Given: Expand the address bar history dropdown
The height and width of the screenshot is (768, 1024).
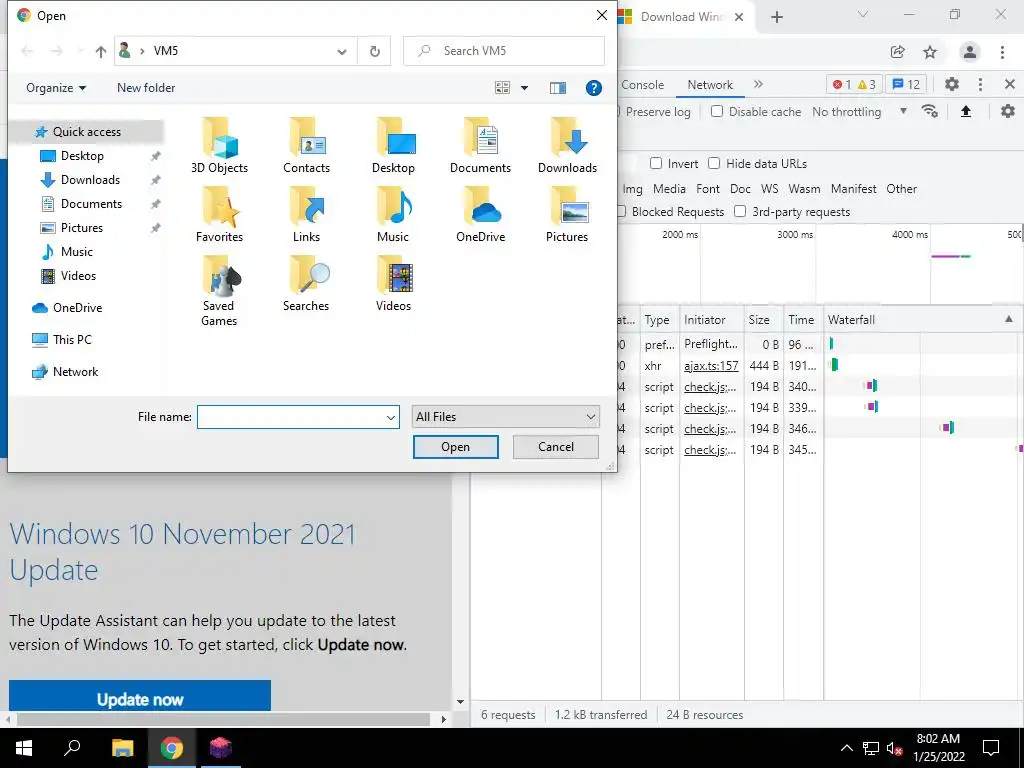Looking at the screenshot, I should click(342, 51).
